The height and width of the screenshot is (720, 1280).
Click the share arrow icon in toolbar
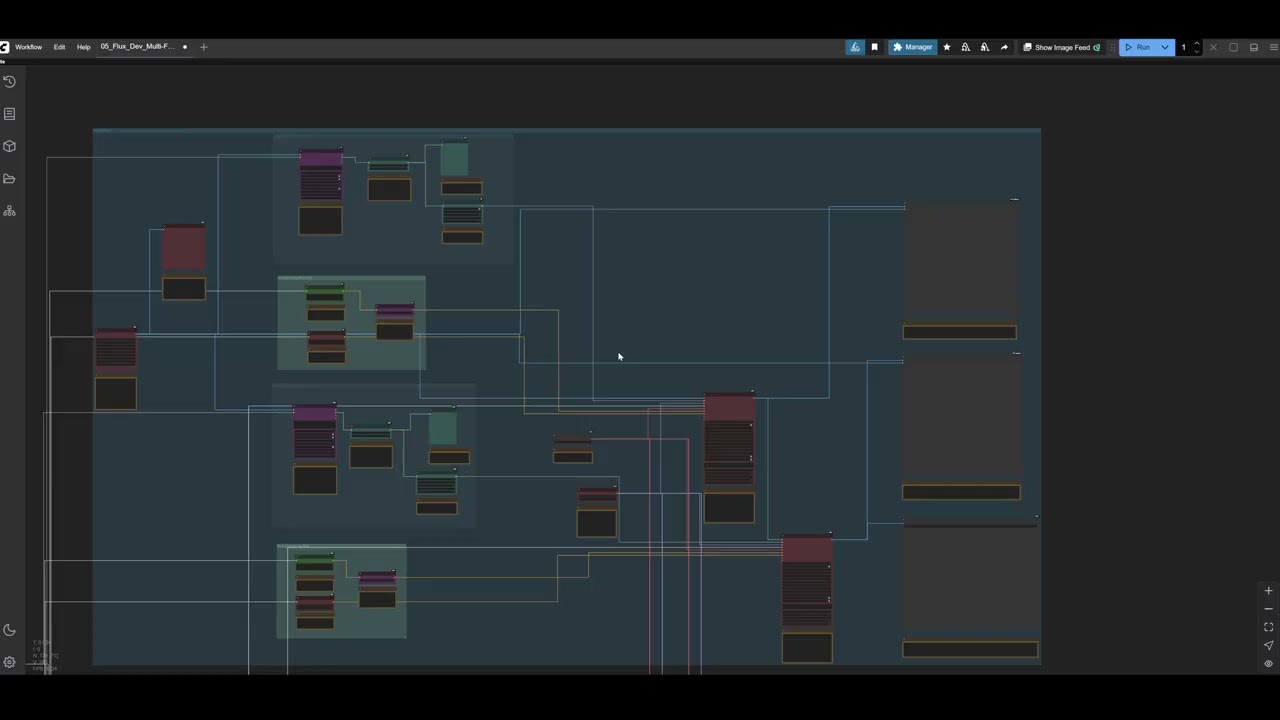[x=1004, y=47]
